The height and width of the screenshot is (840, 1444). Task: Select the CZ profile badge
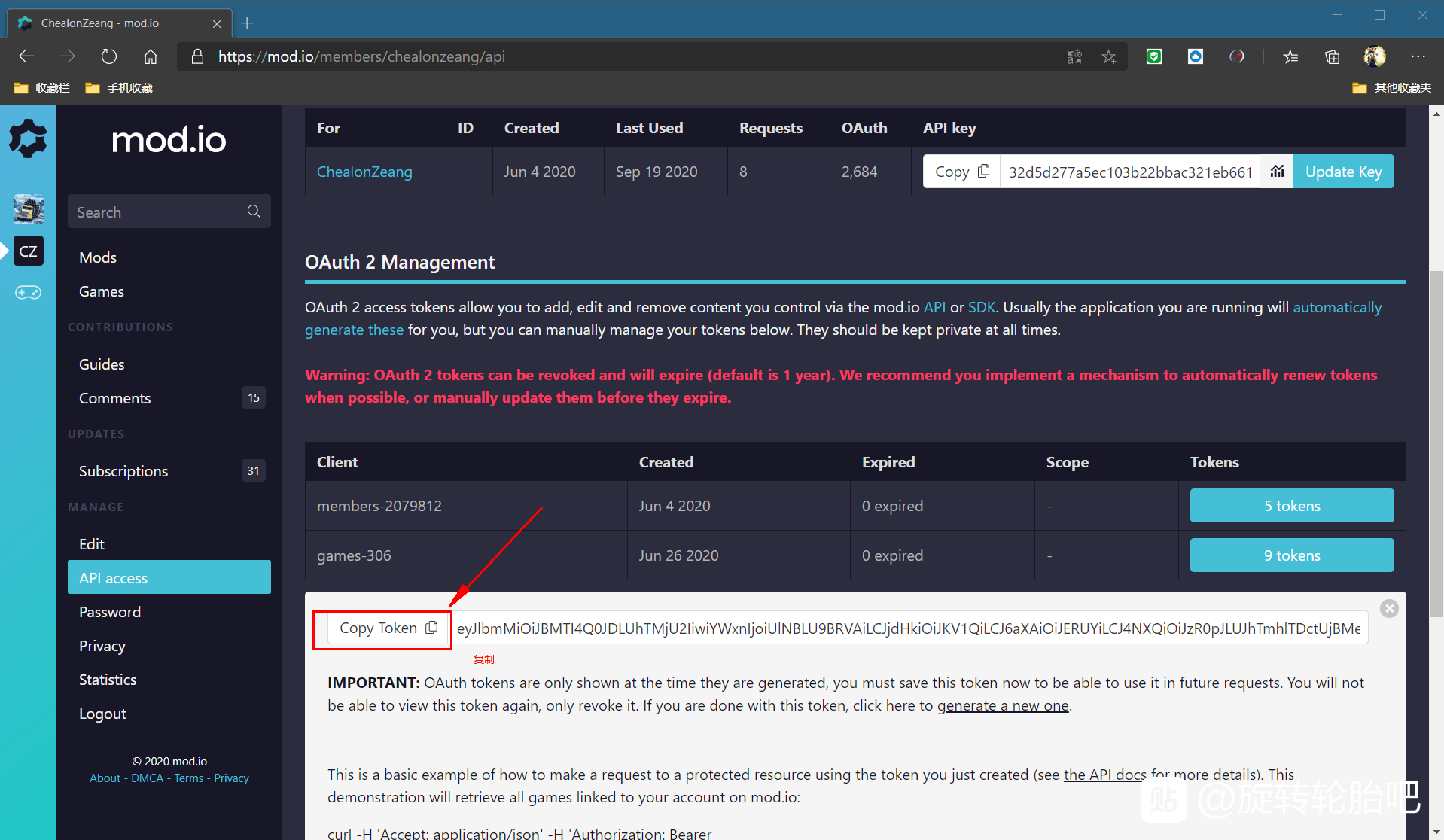[x=29, y=251]
